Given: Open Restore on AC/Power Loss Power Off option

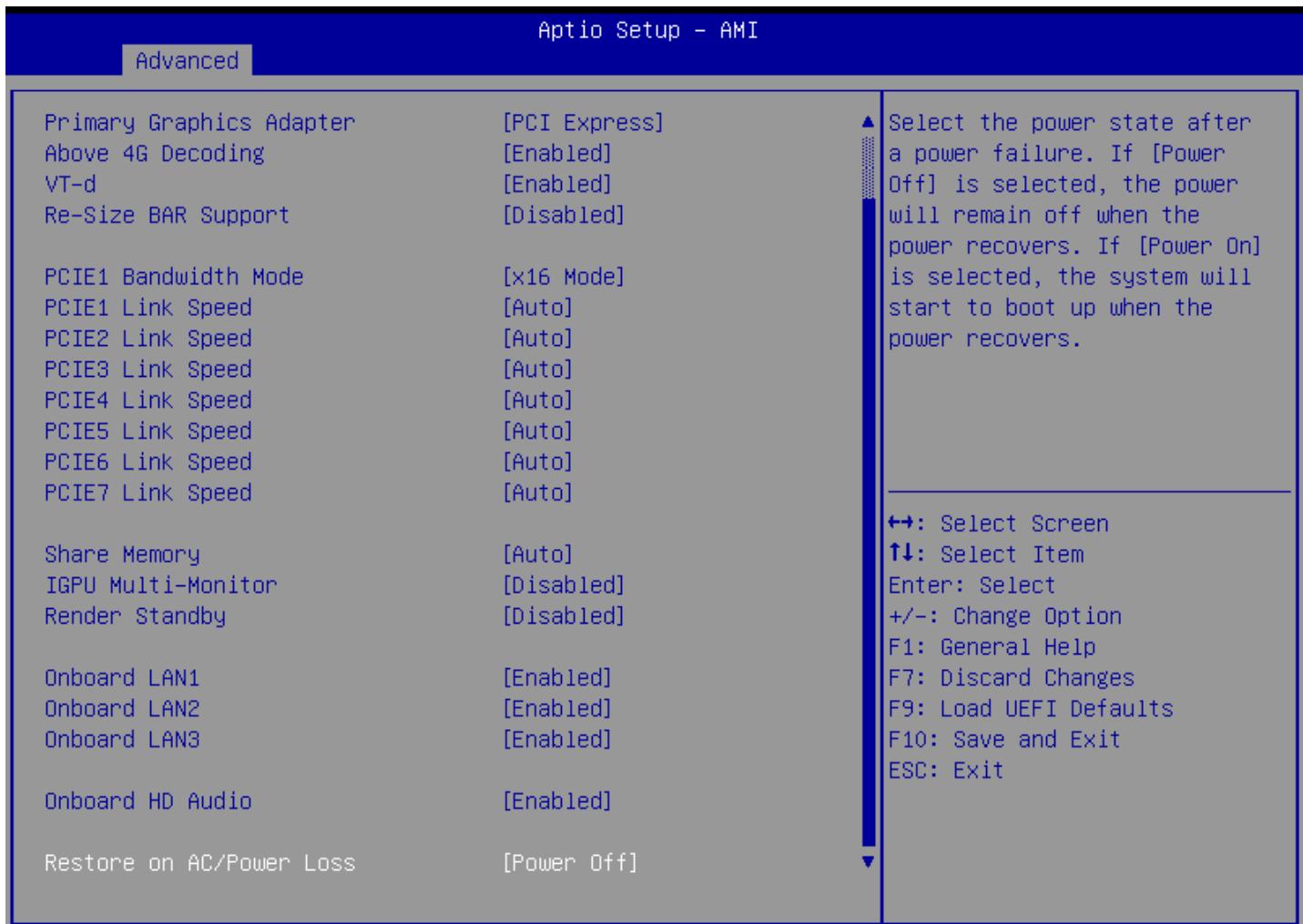Looking at the screenshot, I should pyautogui.click(x=570, y=863).
